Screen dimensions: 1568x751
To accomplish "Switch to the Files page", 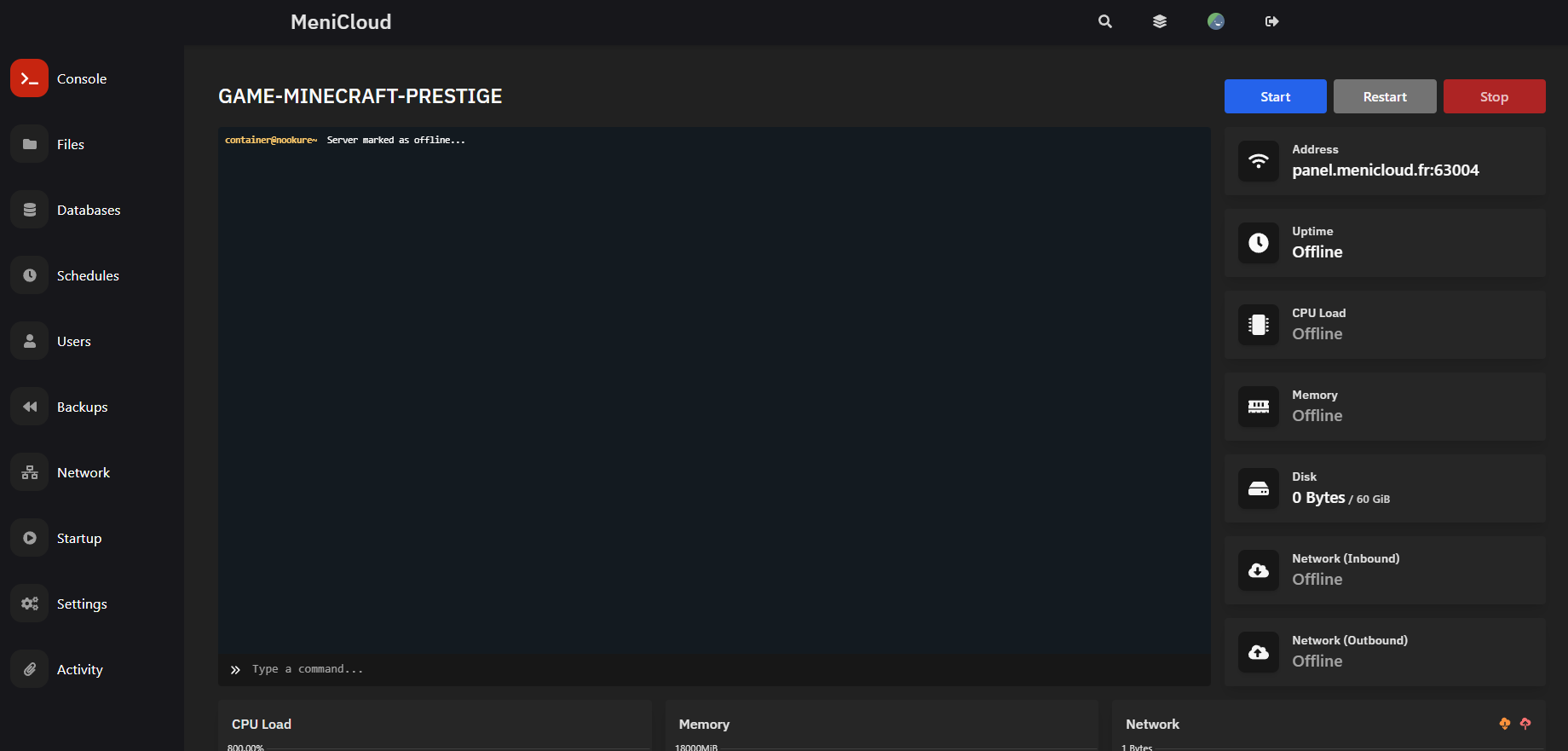I will point(71,144).
